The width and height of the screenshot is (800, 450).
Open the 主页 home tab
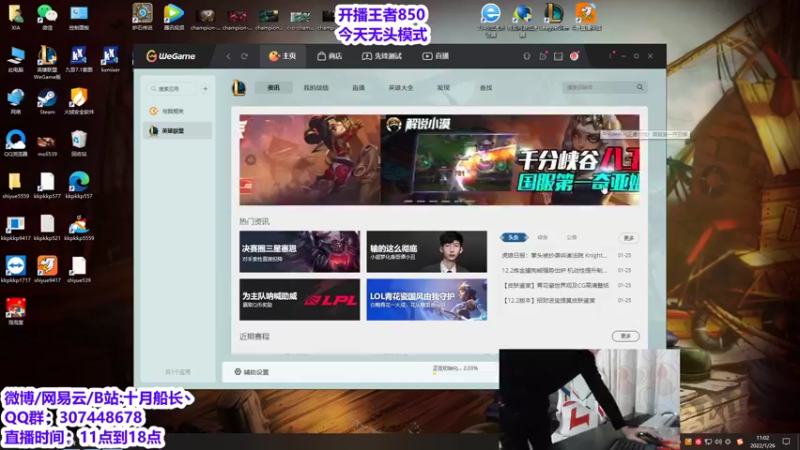click(x=282, y=56)
